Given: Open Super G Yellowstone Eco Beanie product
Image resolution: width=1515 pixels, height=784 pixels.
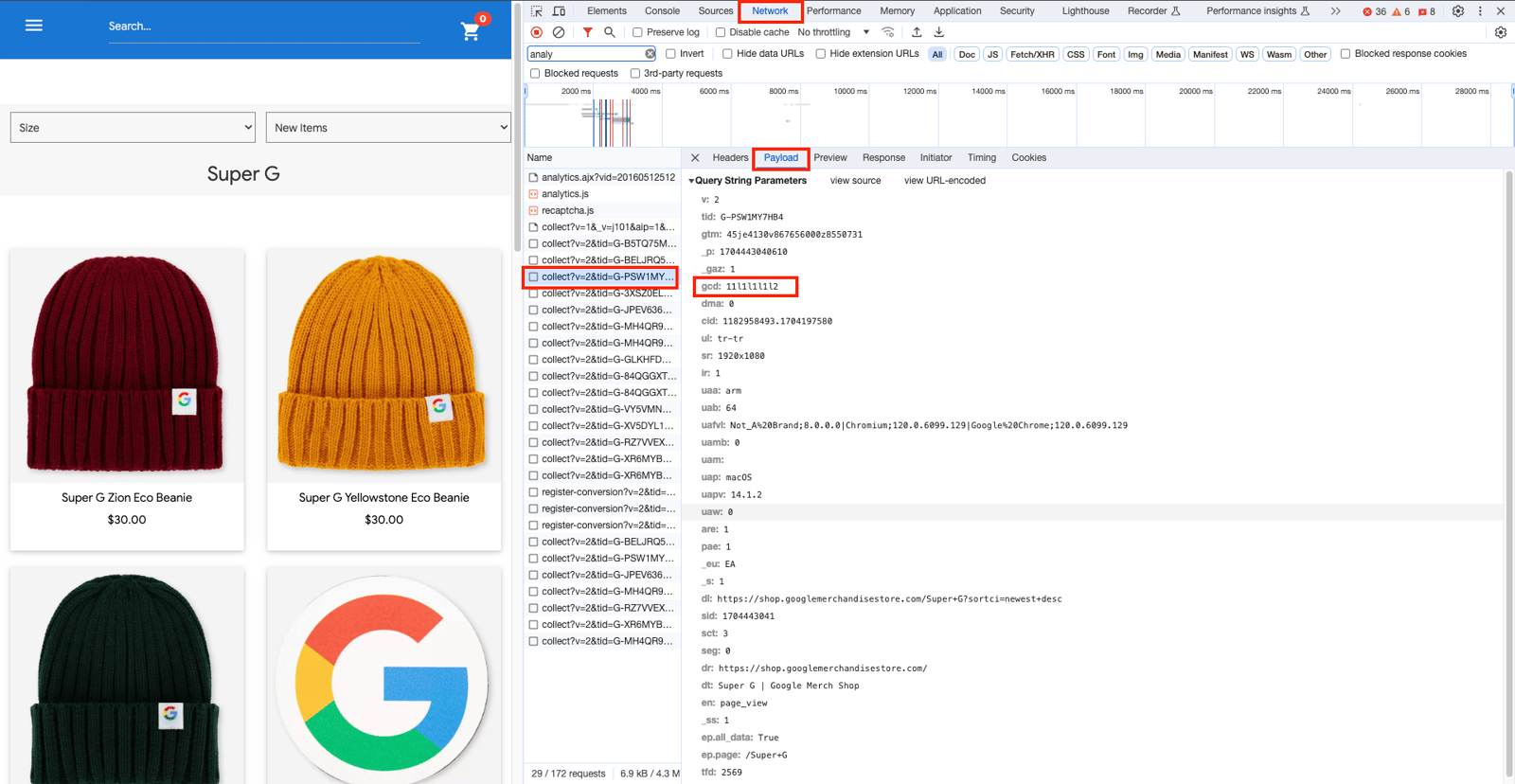Looking at the screenshot, I should pos(383,400).
